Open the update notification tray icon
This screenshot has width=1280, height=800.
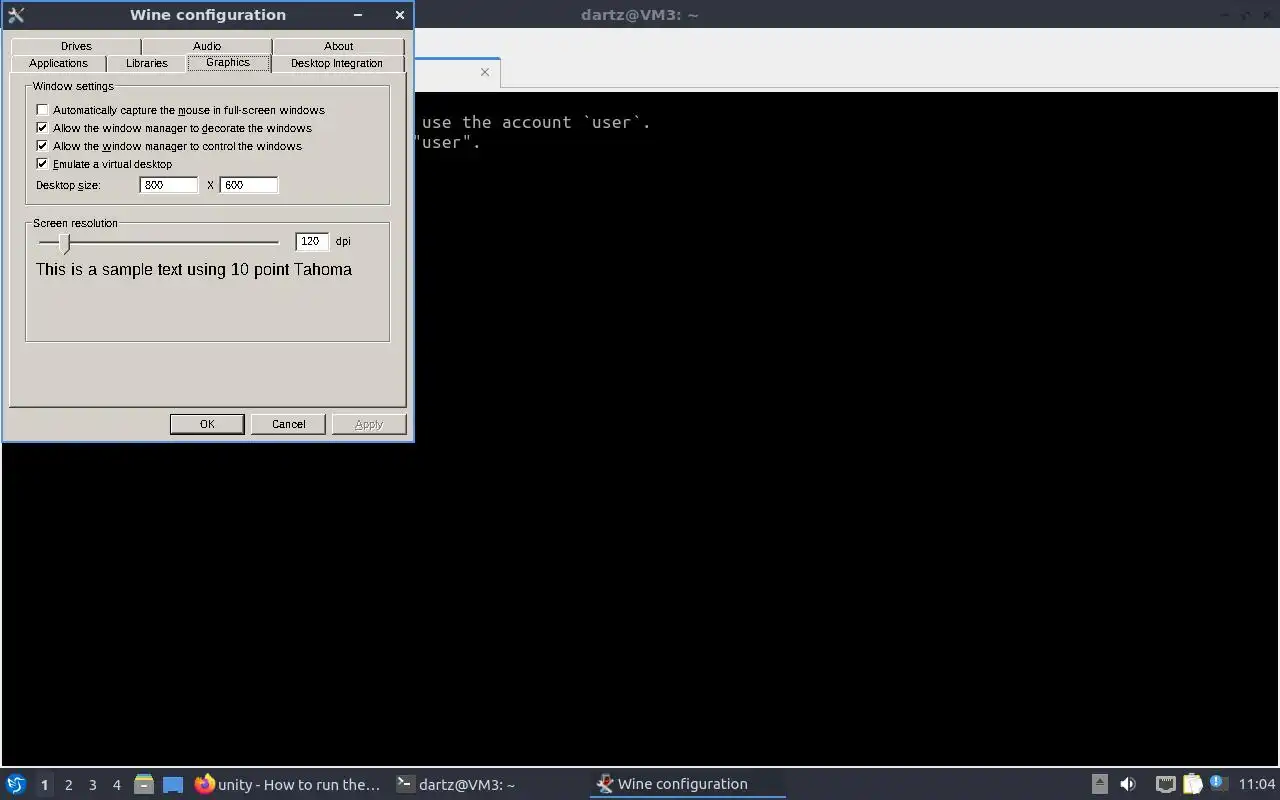click(x=1218, y=784)
